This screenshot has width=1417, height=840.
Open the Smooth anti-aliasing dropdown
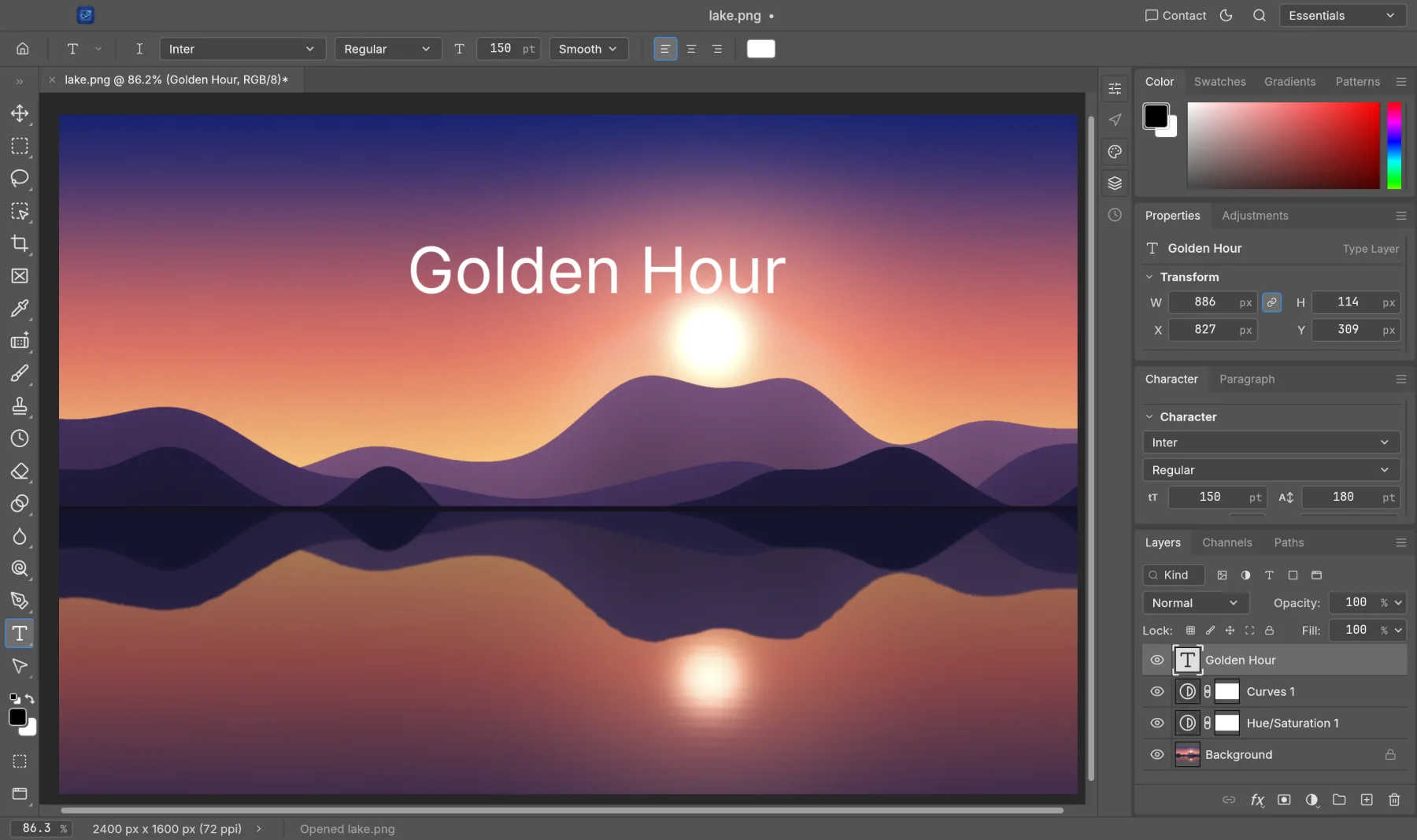point(588,49)
